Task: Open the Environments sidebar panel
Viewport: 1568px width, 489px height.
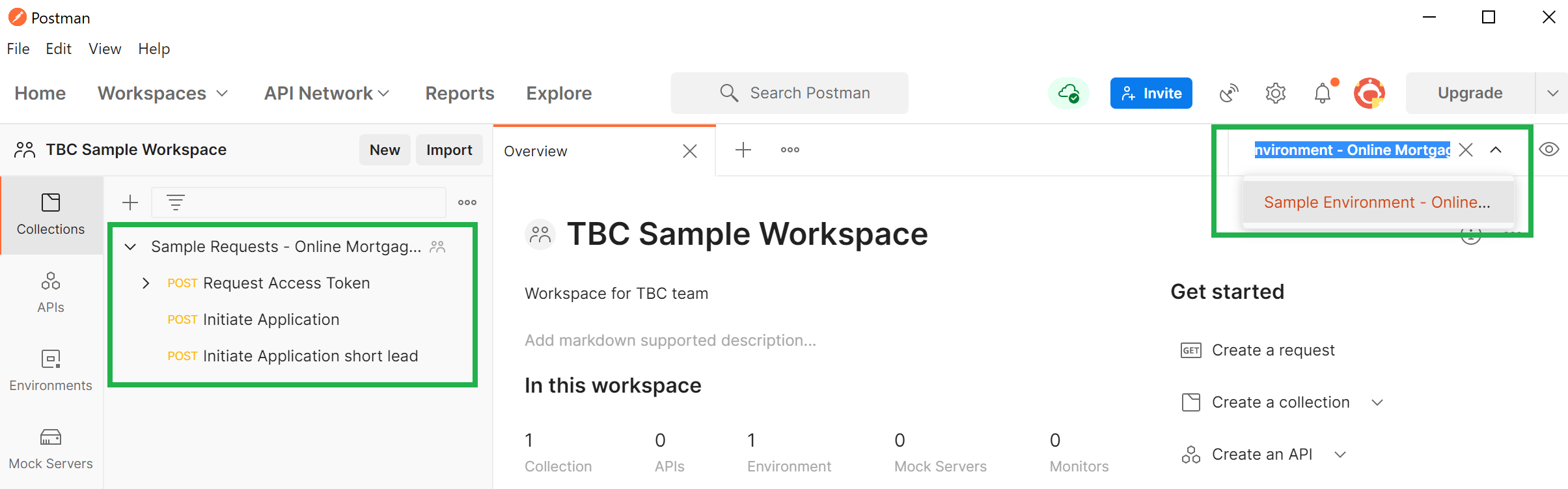Action: tap(51, 371)
